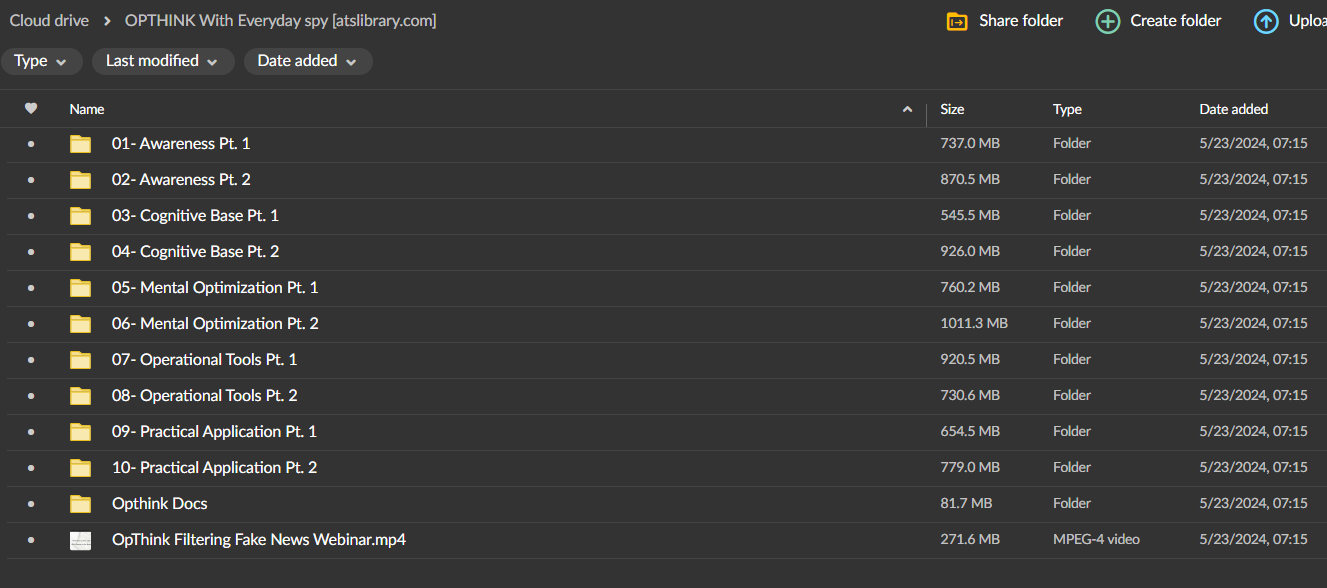Viewport: 1327px width, 588px height.
Task: Sort the list by Size column
Action: [952, 109]
